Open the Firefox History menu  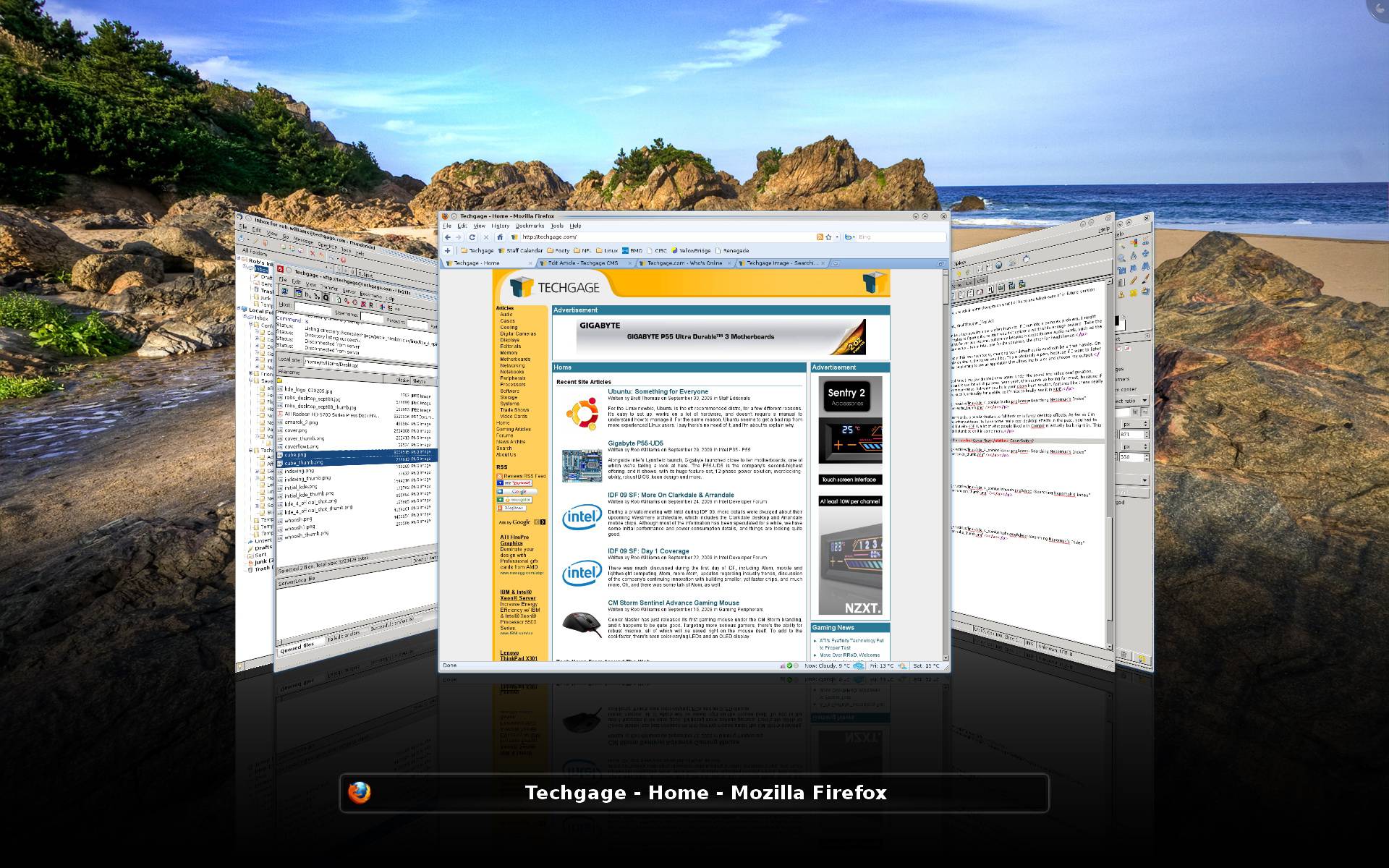(x=500, y=226)
